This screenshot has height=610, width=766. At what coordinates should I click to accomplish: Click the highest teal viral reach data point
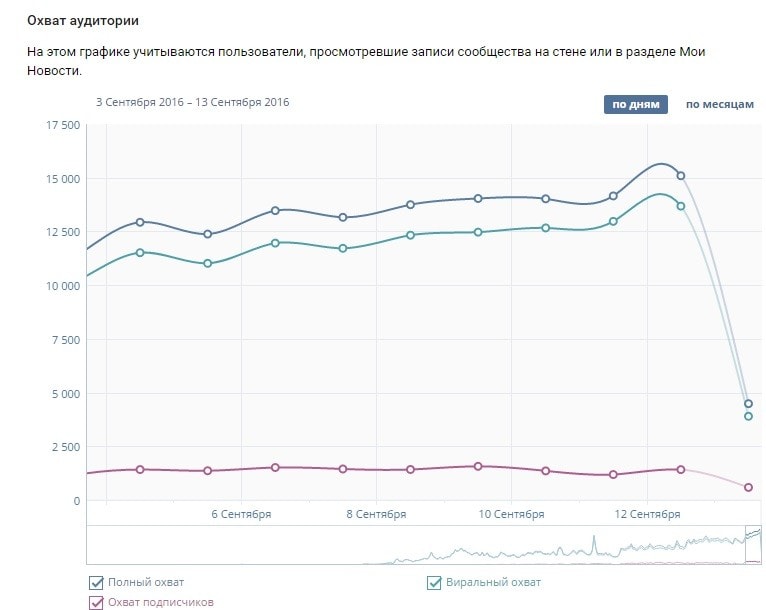click(x=681, y=206)
